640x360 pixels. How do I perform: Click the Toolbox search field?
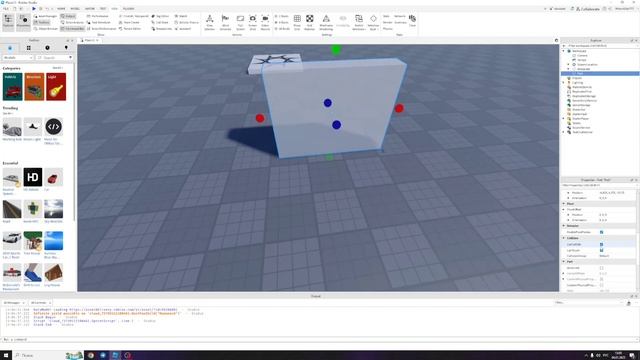click(54, 58)
